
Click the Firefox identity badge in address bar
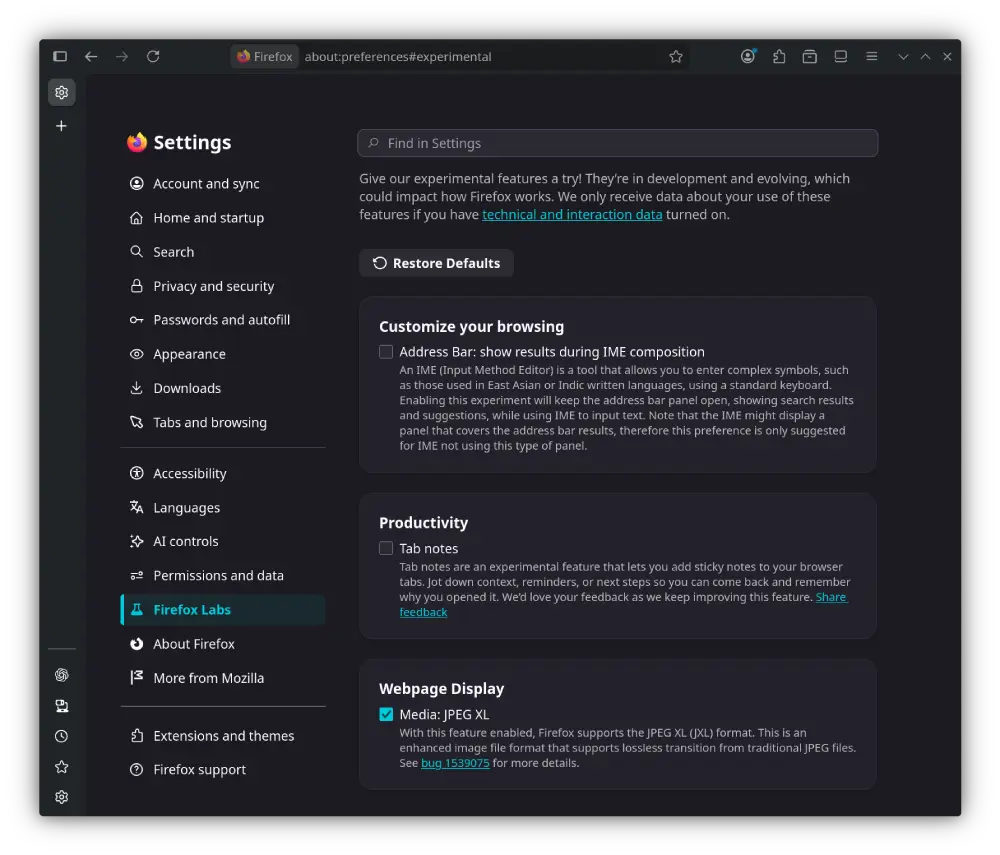265,57
